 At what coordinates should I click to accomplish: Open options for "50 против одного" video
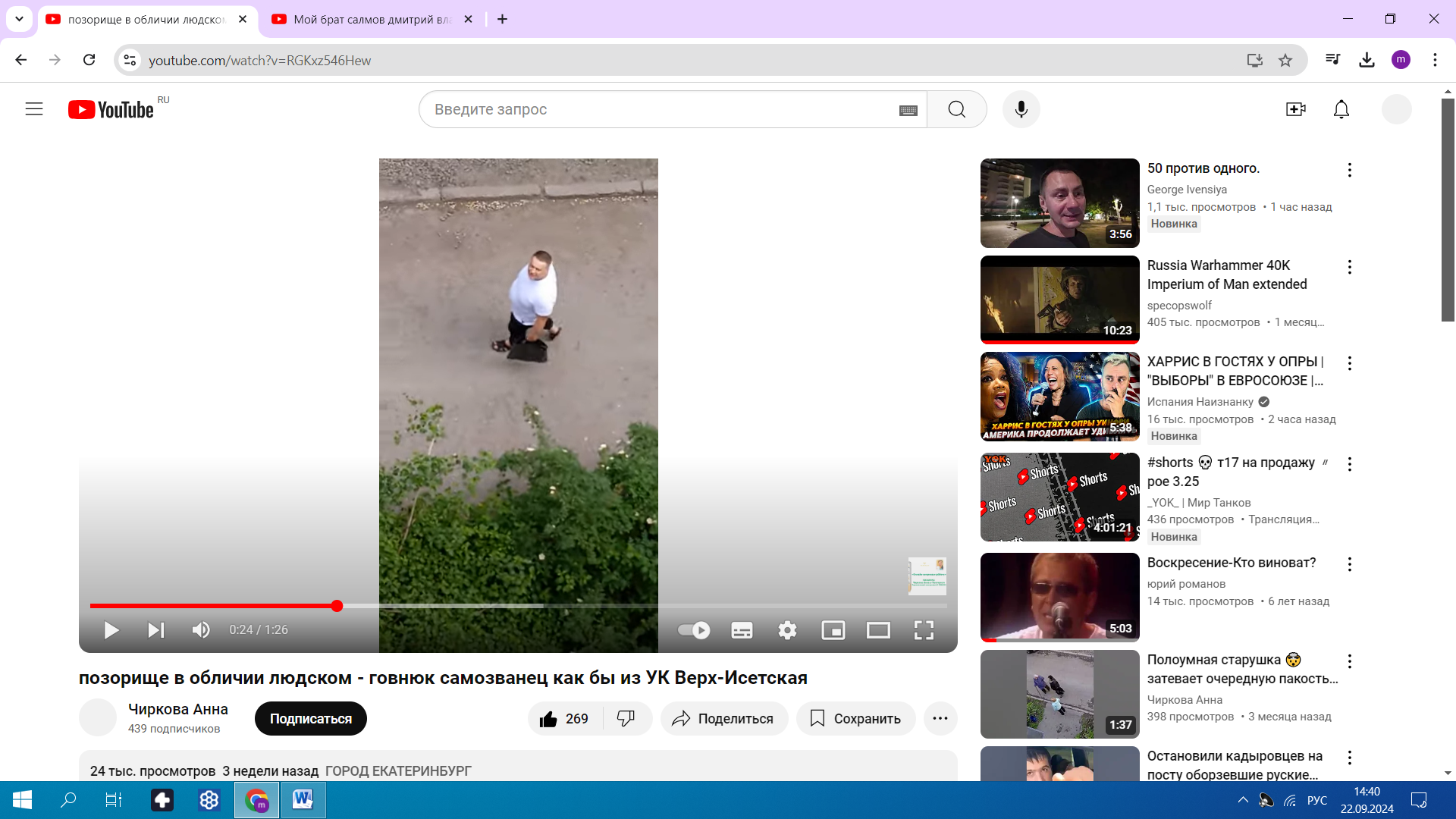[1349, 170]
